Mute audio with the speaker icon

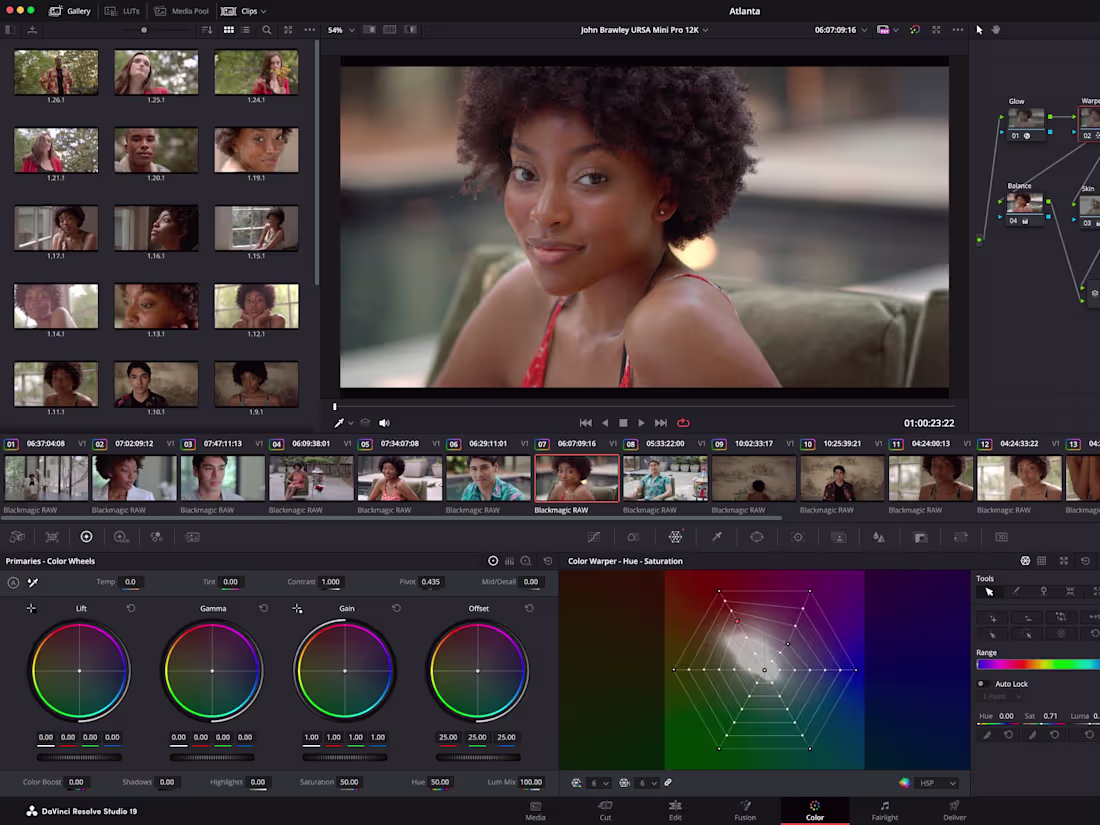pyautogui.click(x=385, y=422)
